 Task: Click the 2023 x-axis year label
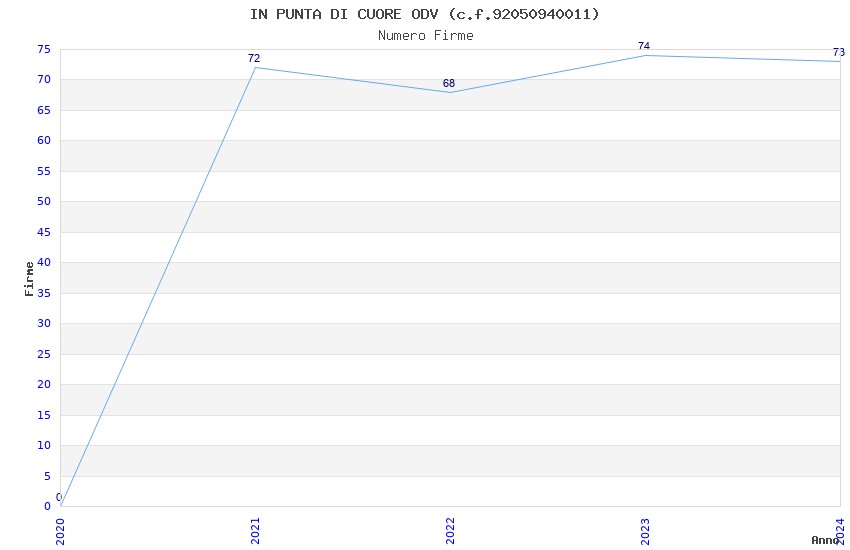coord(645,530)
